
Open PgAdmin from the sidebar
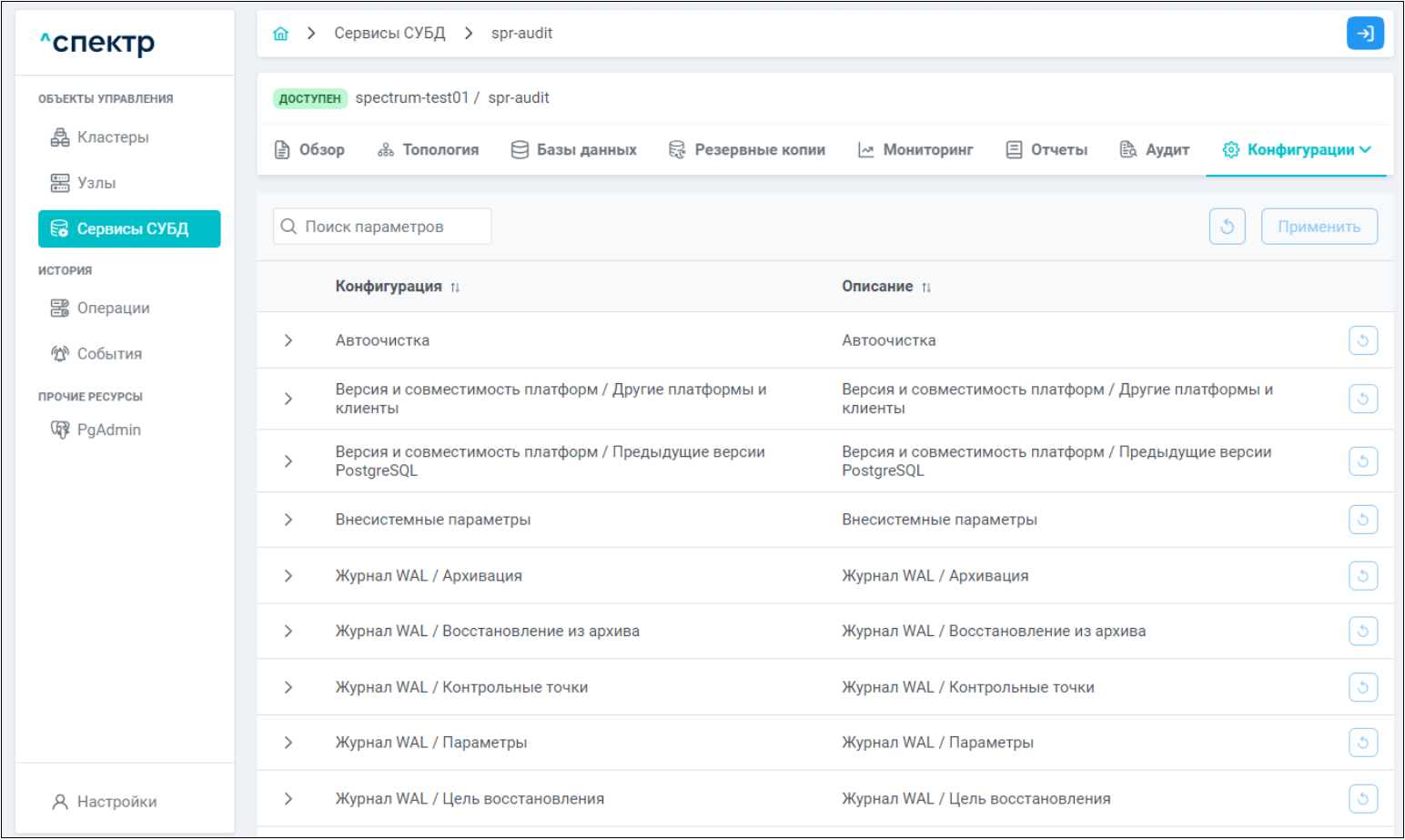click(x=107, y=430)
